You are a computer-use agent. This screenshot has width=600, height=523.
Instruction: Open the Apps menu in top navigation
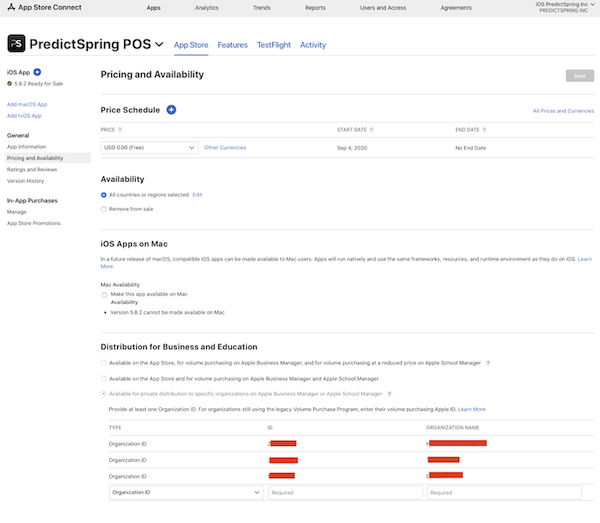pos(153,8)
